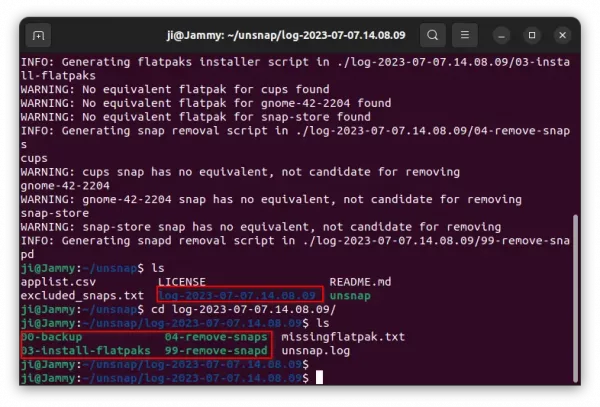The image size is (600, 407).
Task: Click the excluded_snaps.txt file name
Action: 82,296
